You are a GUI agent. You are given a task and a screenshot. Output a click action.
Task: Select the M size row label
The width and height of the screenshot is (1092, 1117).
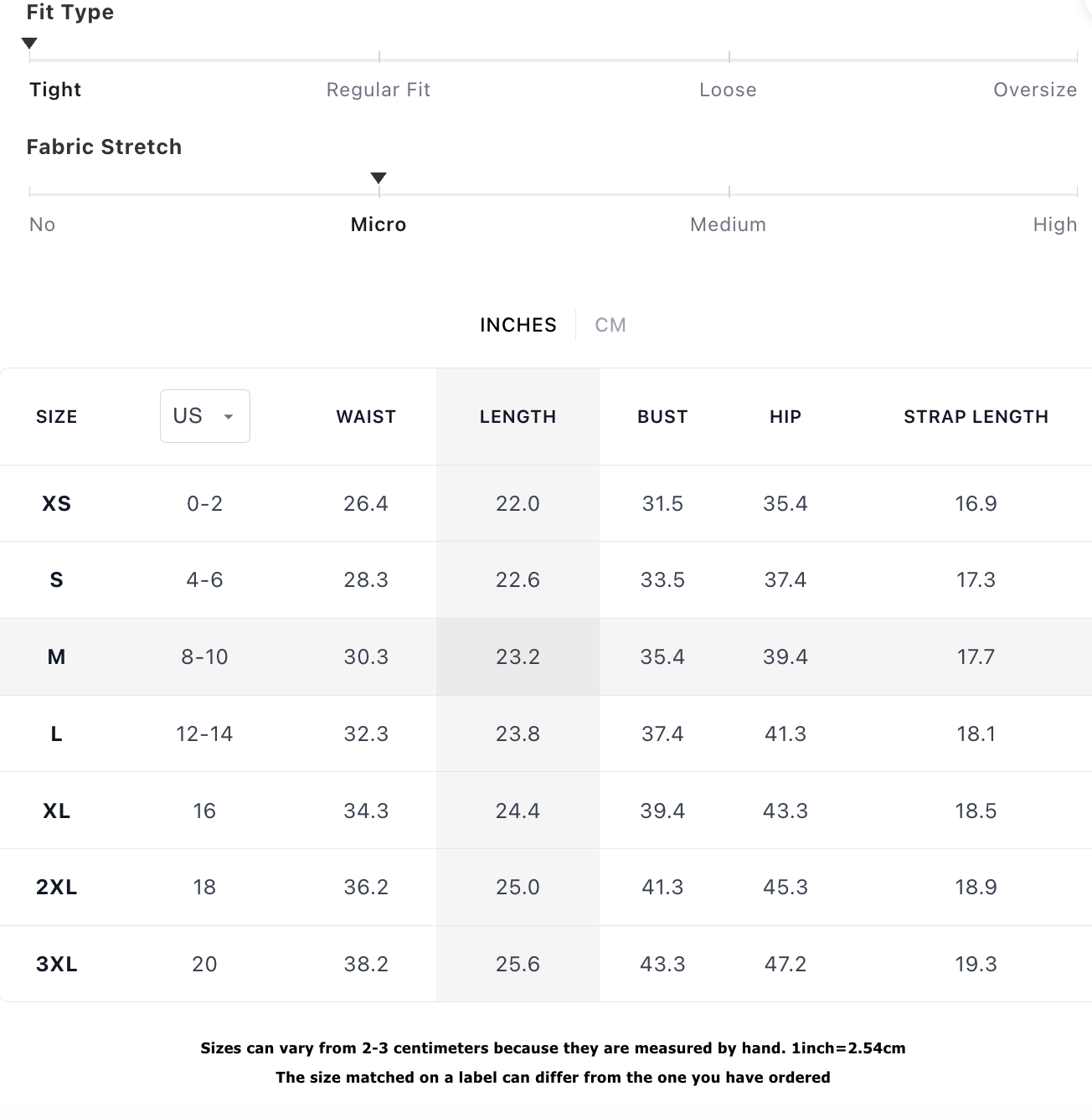coord(56,656)
